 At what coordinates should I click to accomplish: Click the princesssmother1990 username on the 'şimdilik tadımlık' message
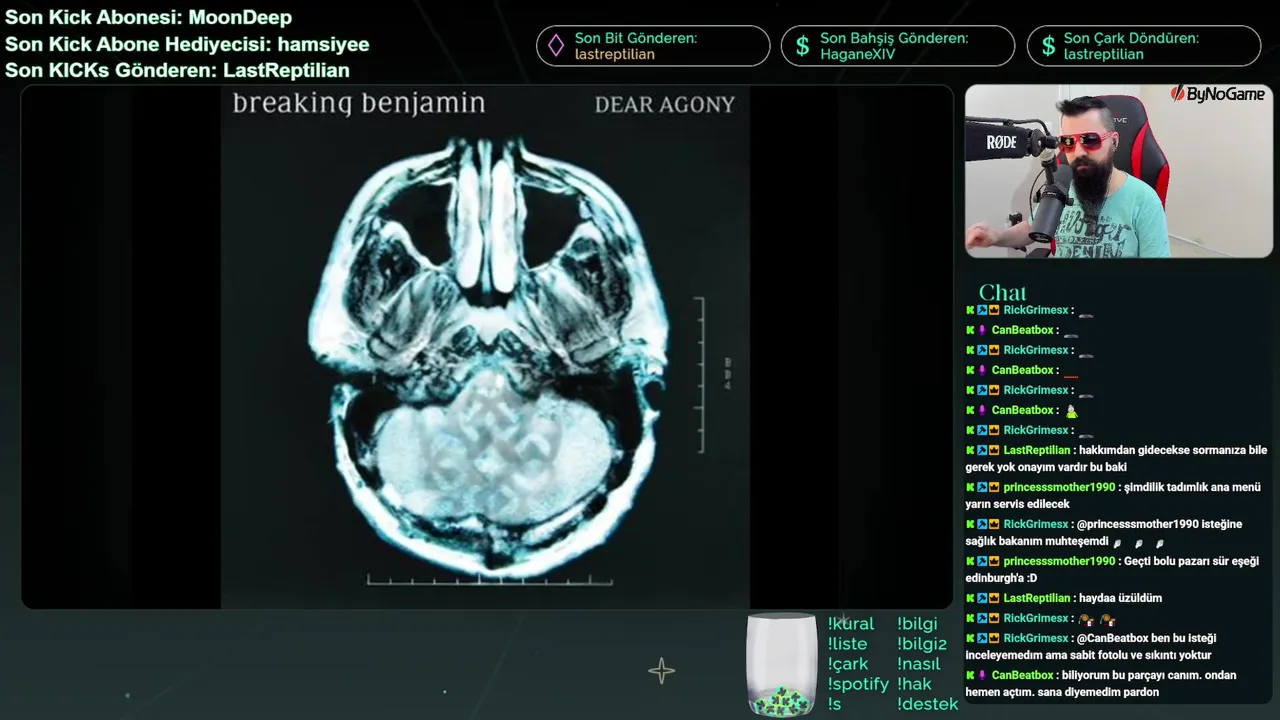pos(1059,487)
